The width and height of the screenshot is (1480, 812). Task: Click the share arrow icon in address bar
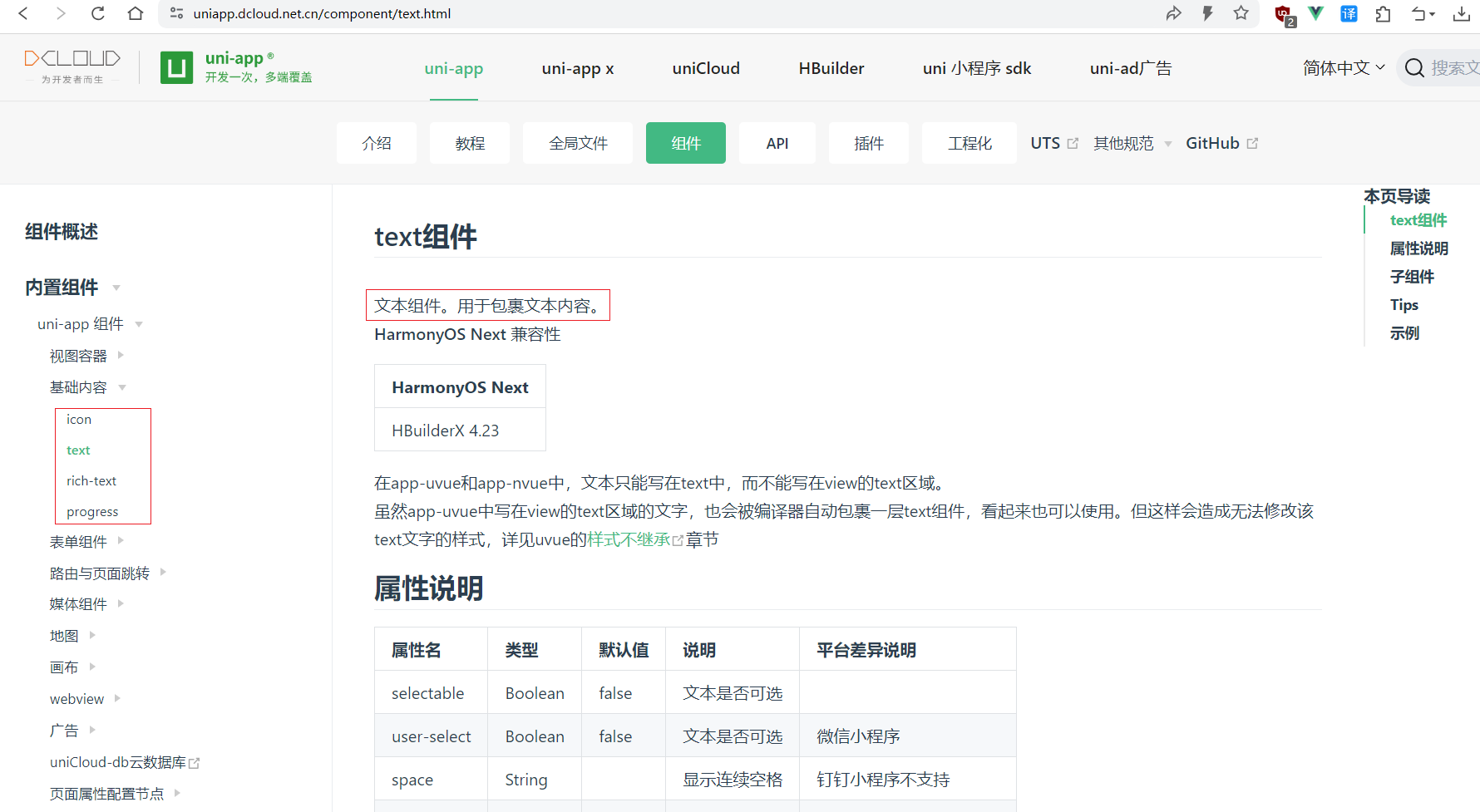pos(1173,13)
